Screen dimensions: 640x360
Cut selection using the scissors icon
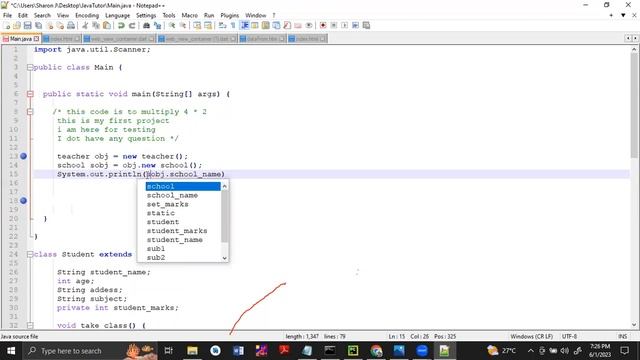pyautogui.click(x=85, y=25)
